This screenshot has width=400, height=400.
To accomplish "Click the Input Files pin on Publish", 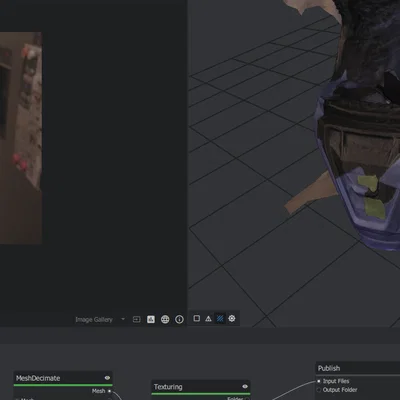I will tap(318, 381).
